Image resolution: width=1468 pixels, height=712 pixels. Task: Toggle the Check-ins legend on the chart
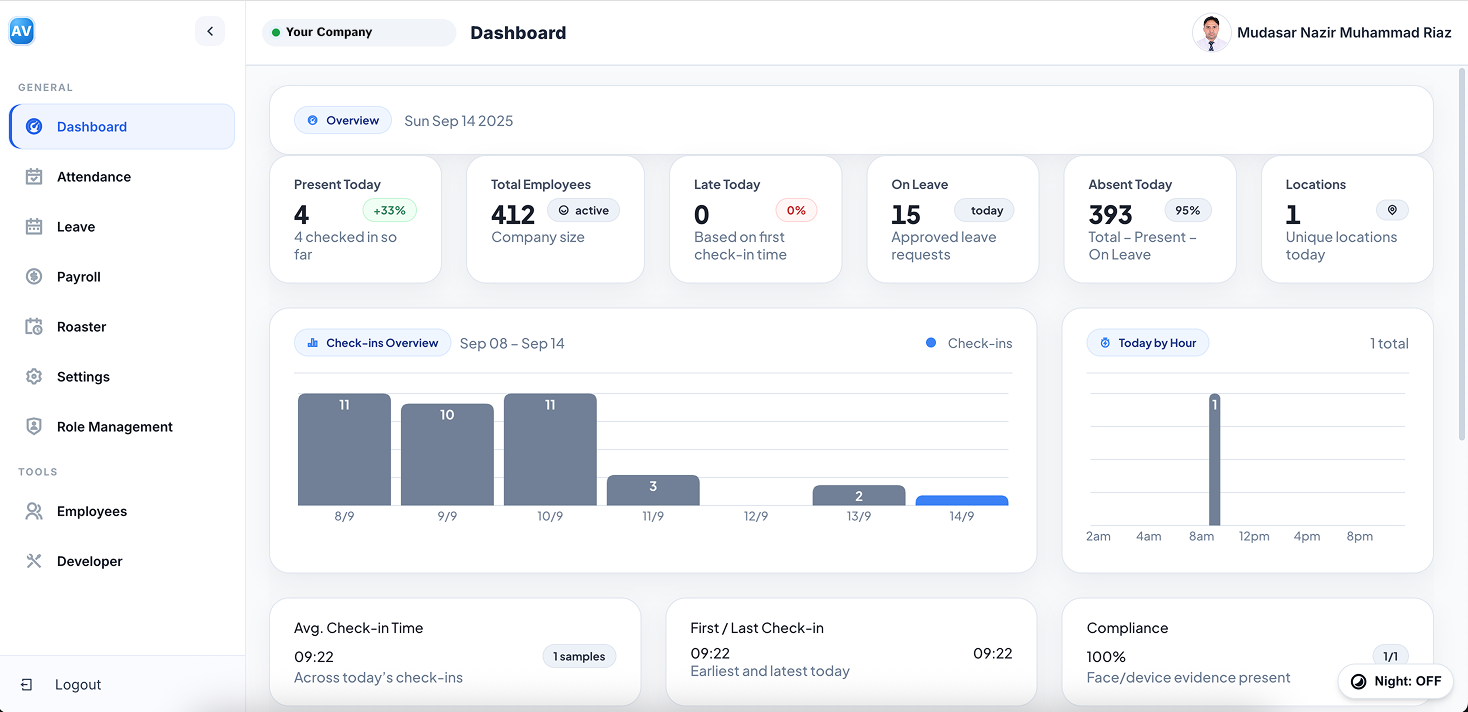click(968, 343)
